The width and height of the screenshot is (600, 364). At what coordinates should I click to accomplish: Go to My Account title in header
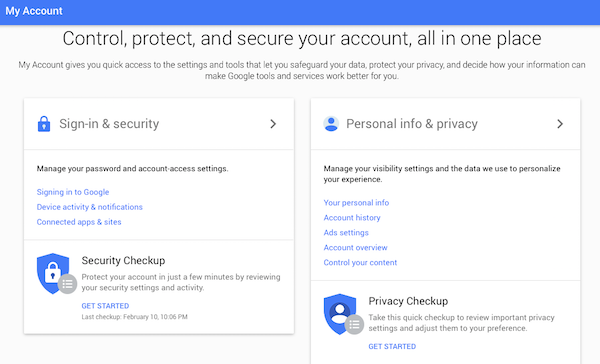(34, 11)
